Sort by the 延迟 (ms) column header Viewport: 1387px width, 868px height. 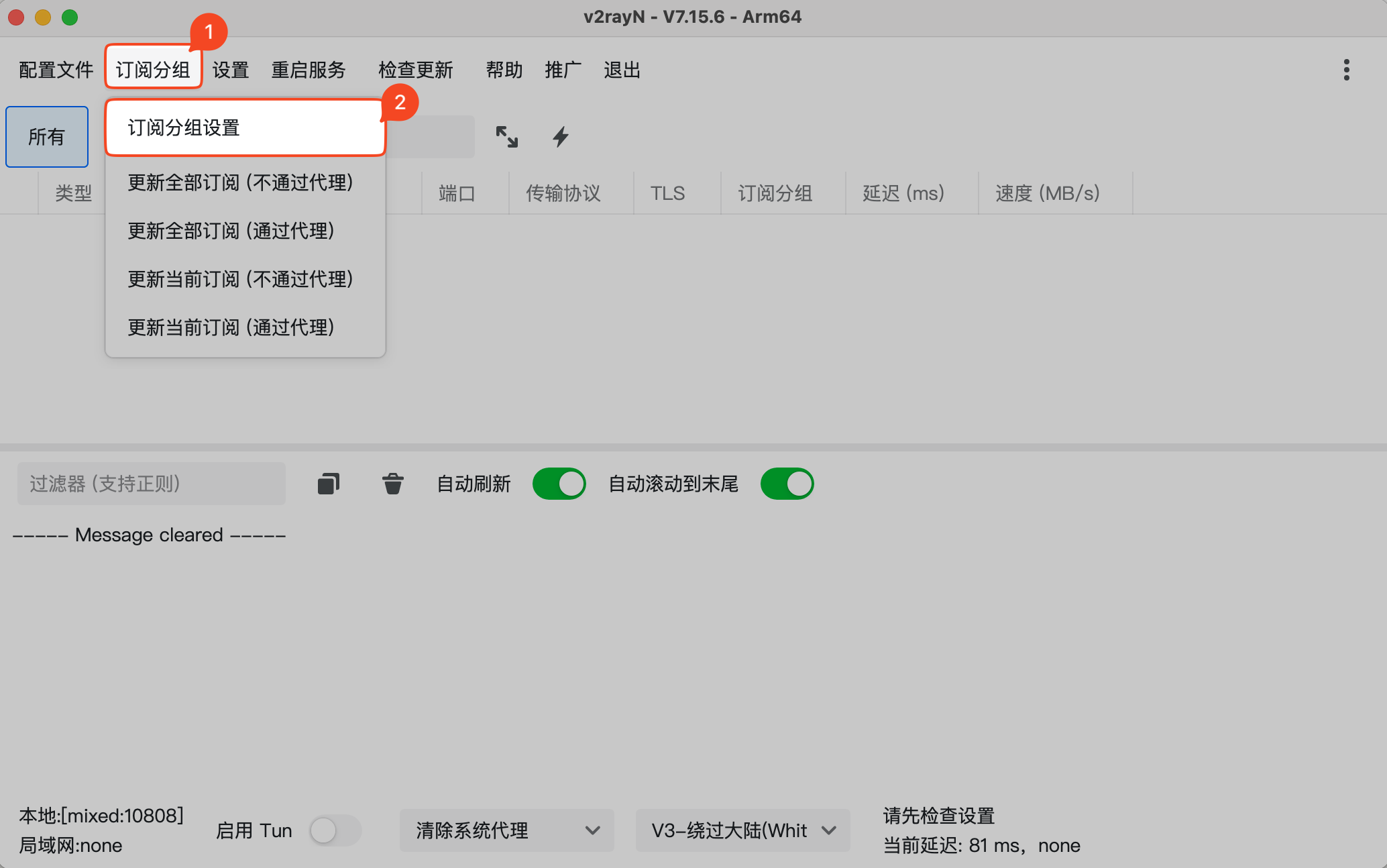tap(903, 193)
